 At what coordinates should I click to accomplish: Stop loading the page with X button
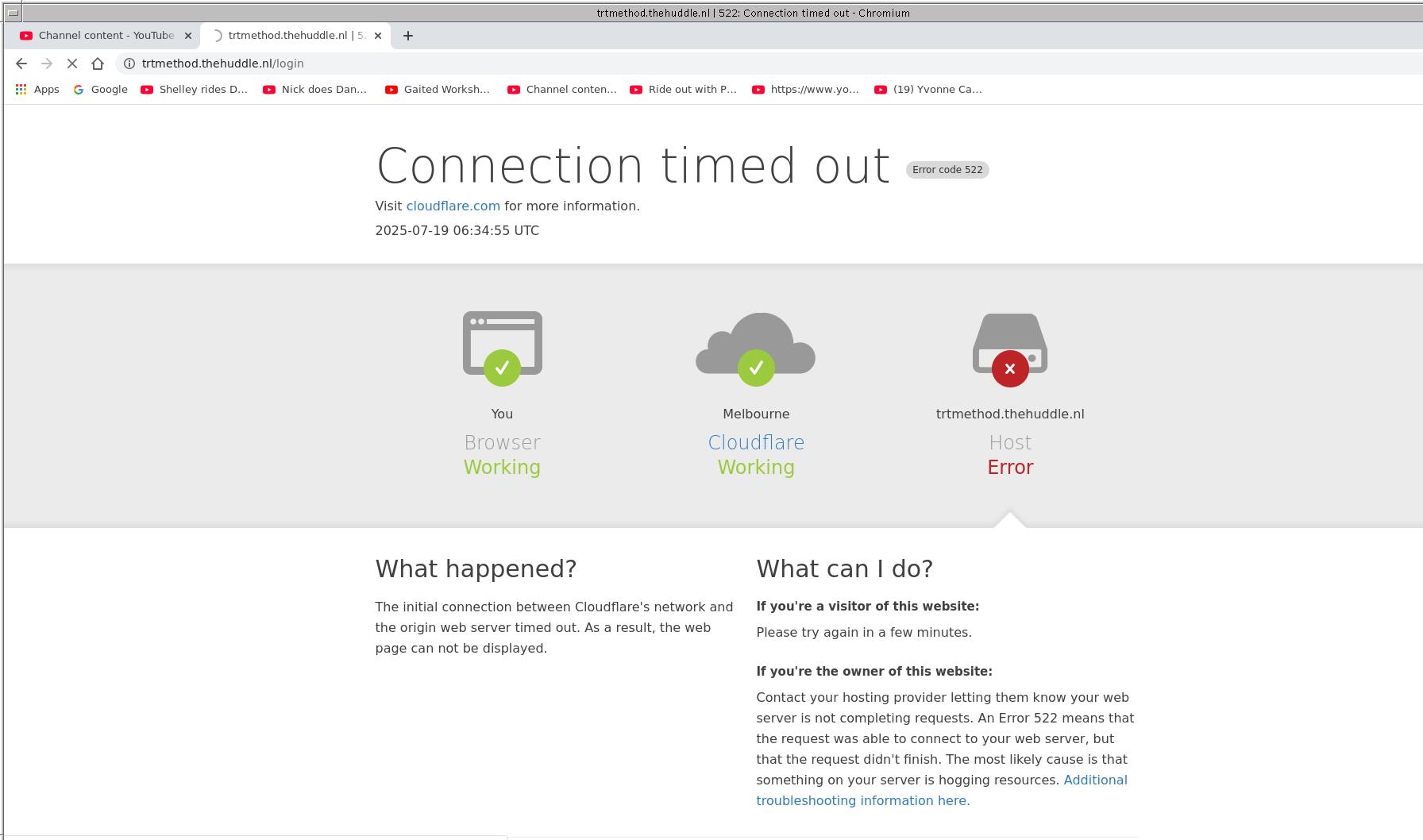point(72,64)
